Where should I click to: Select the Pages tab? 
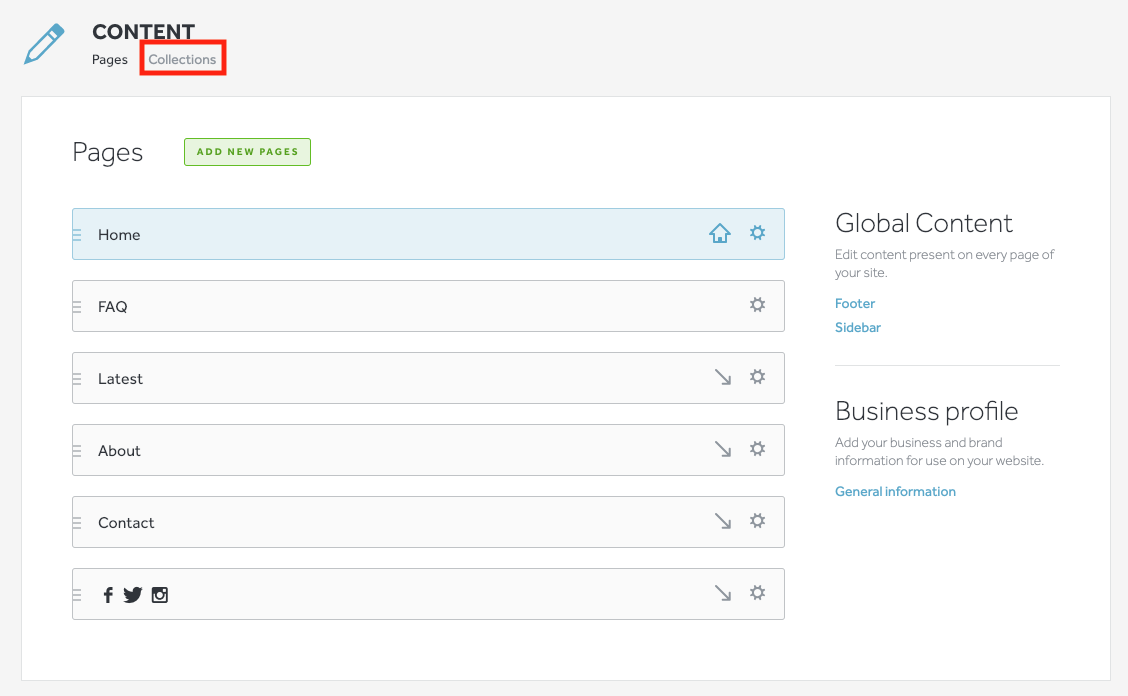(109, 59)
